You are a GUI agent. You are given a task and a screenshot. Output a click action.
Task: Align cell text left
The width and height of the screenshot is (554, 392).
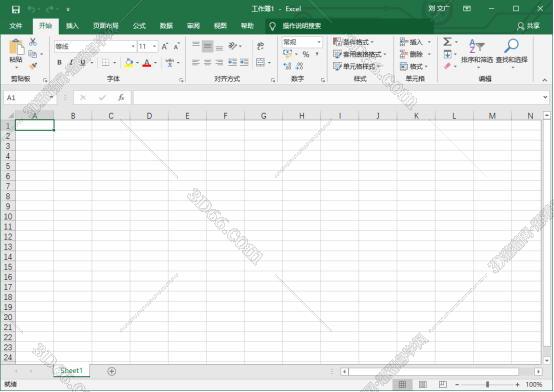coord(196,63)
